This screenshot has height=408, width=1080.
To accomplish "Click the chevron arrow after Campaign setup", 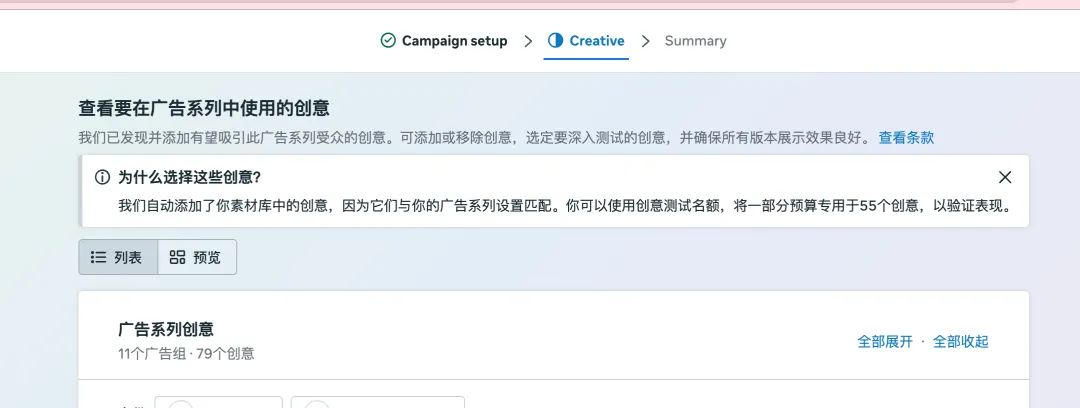I will [528, 41].
